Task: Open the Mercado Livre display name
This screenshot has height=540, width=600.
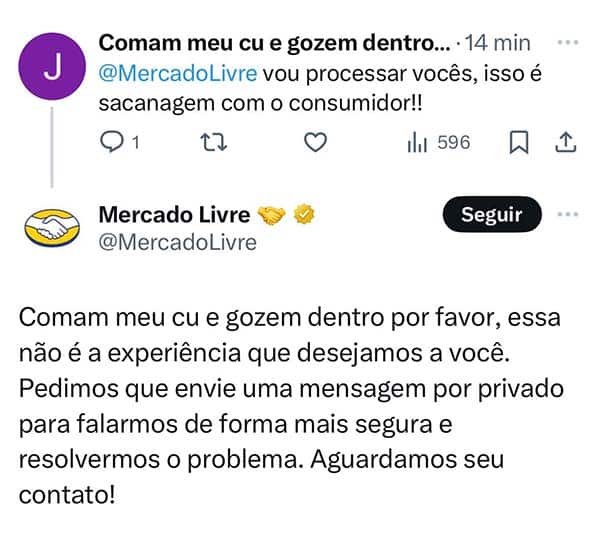Action: point(174,214)
